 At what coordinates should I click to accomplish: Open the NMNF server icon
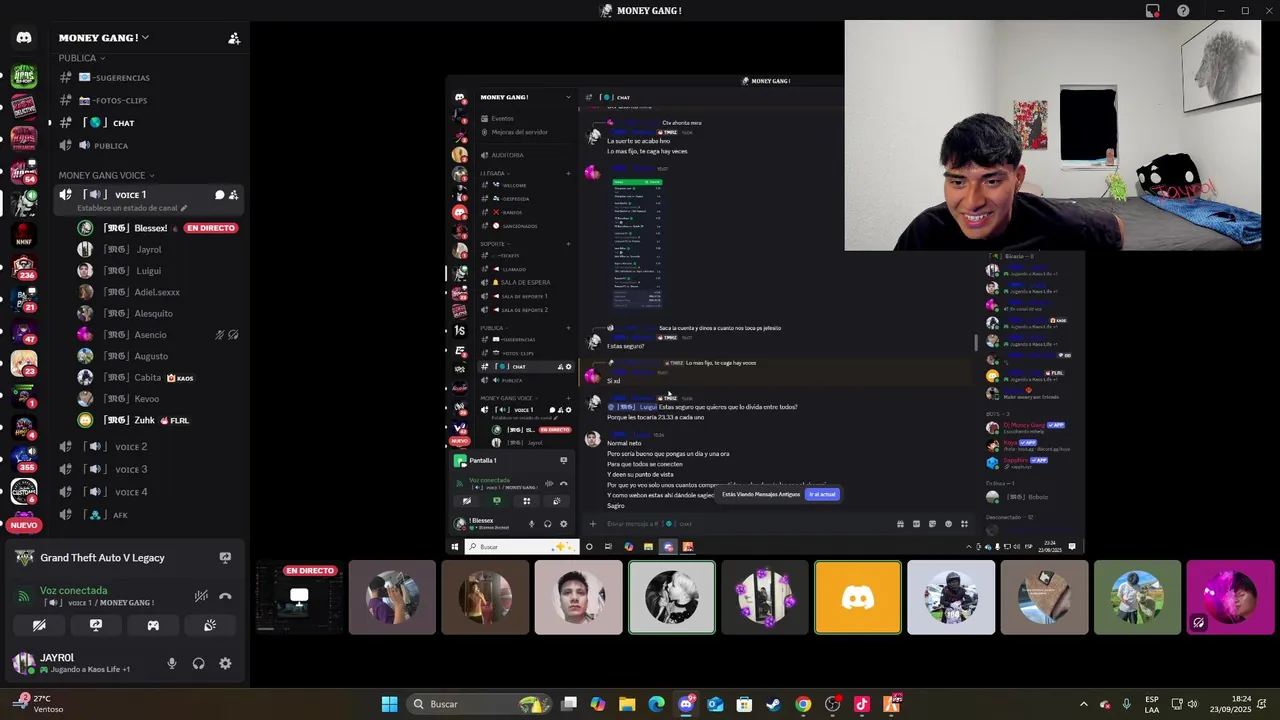(x=24, y=235)
